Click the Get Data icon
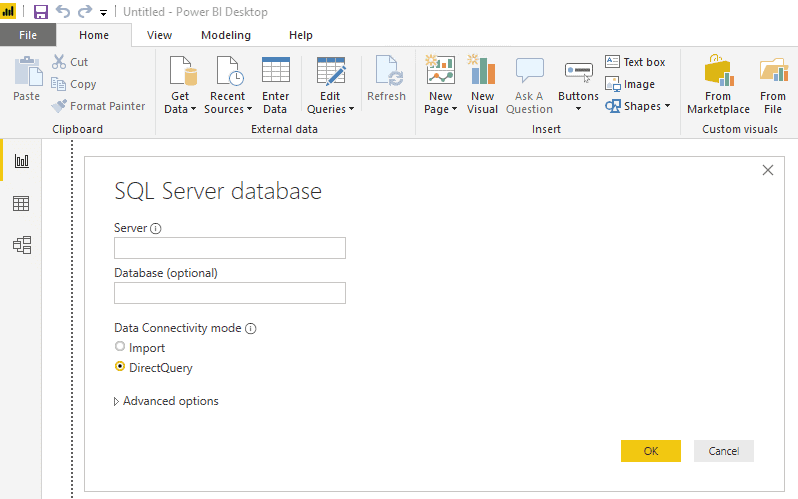798x499 pixels. [x=182, y=71]
